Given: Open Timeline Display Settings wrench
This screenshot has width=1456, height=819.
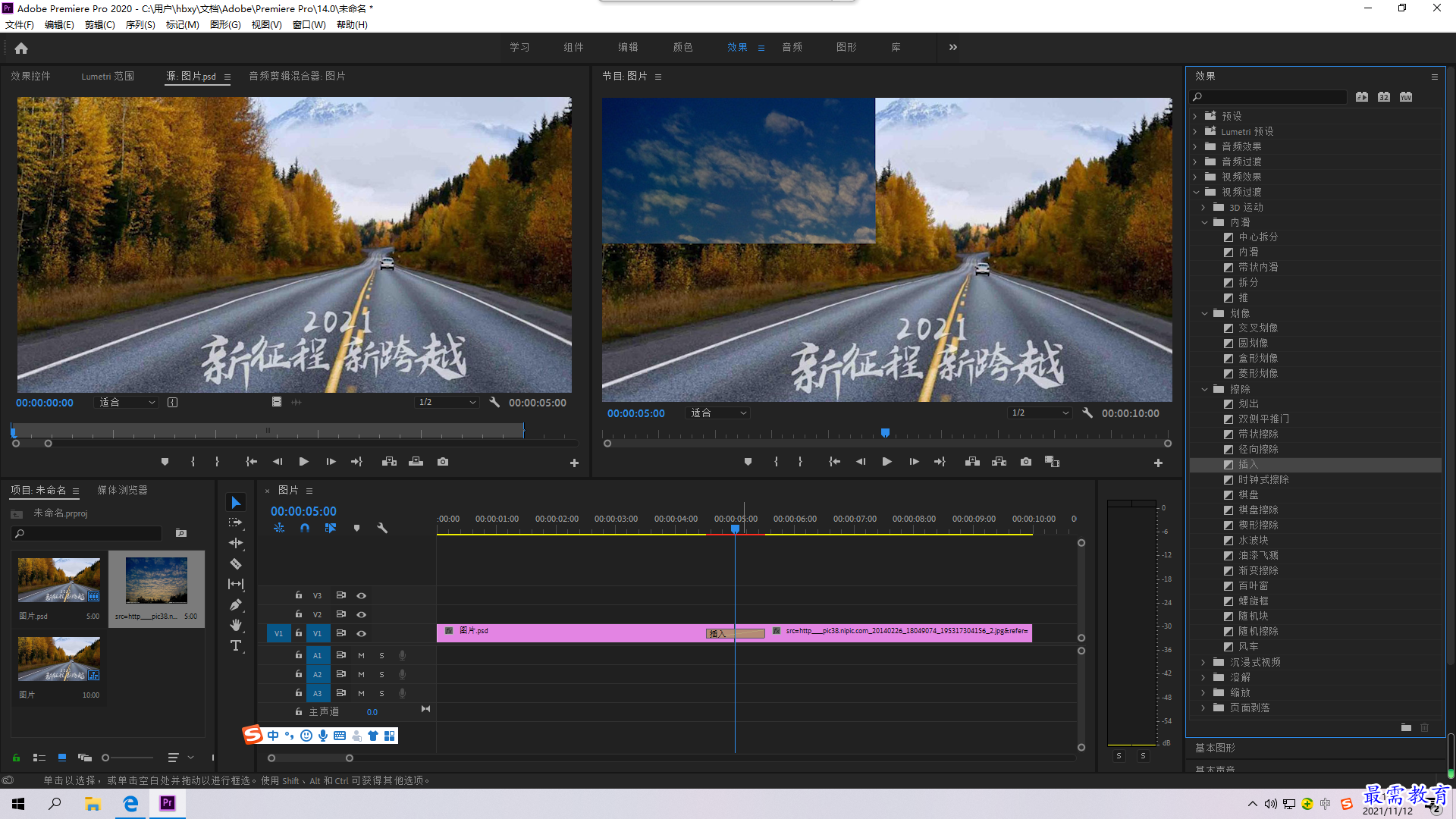Looking at the screenshot, I should click(x=382, y=528).
